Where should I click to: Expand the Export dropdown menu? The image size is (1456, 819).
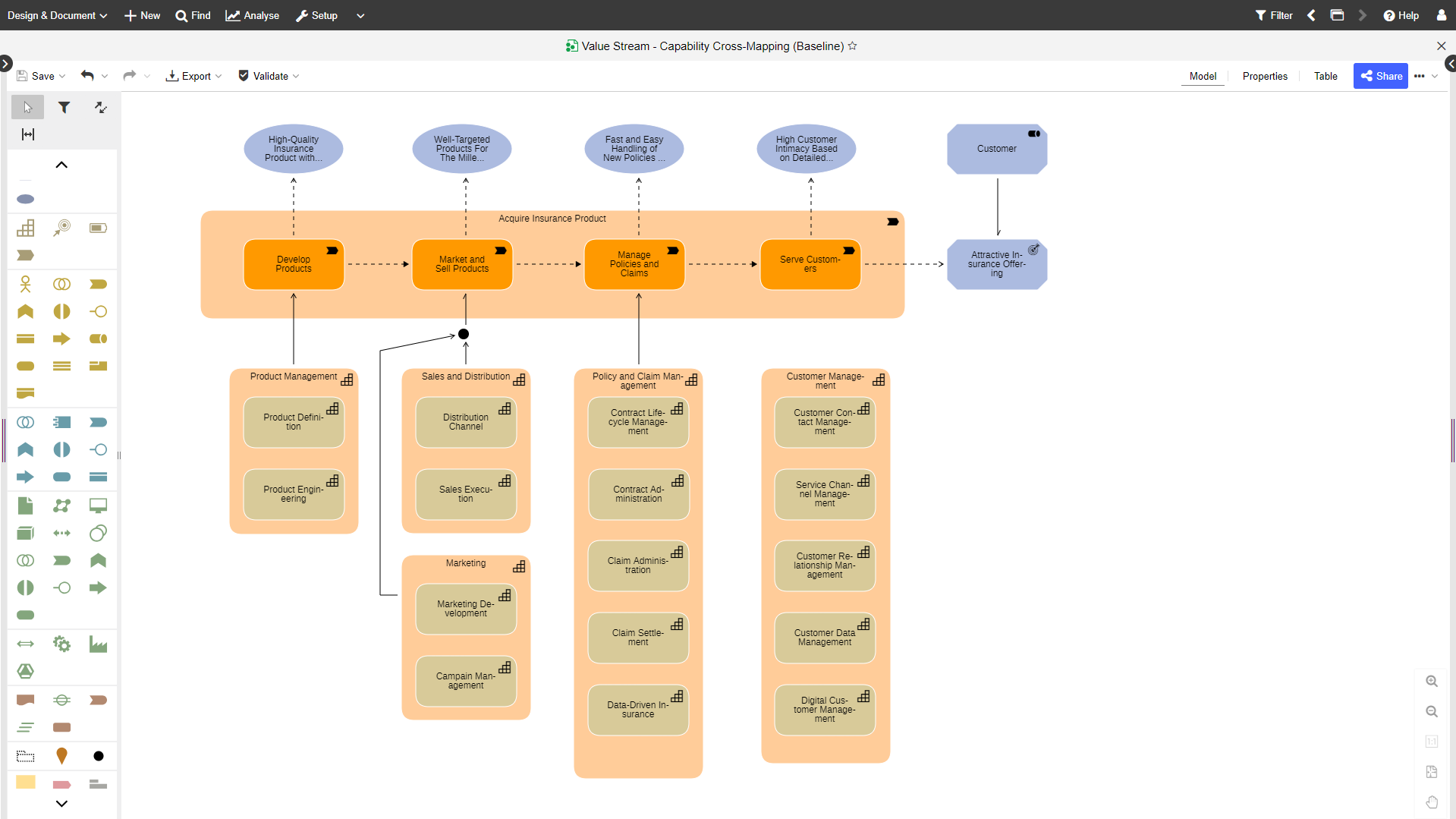tap(194, 76)
